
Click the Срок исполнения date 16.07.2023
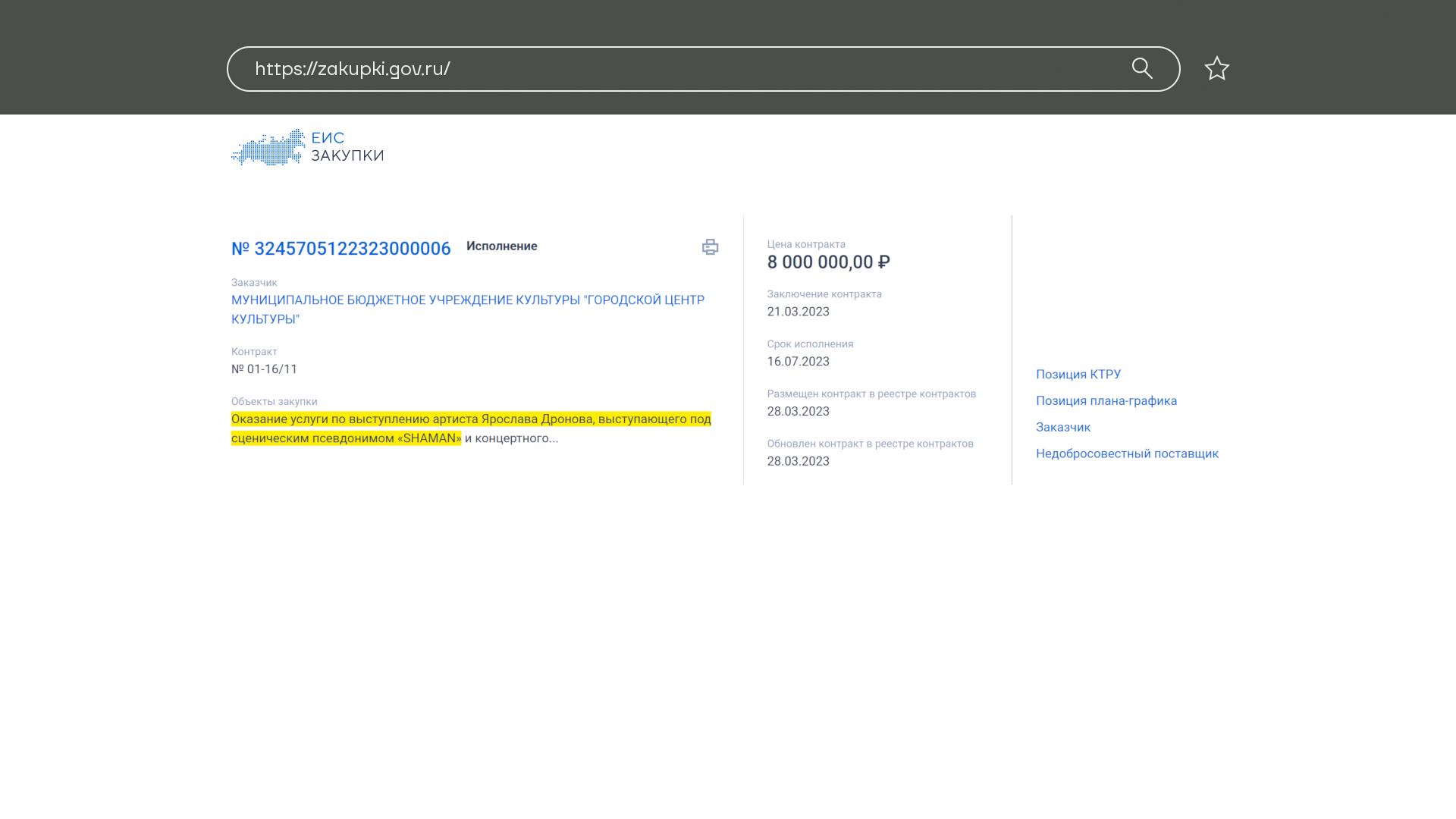[x=798, y=362]
